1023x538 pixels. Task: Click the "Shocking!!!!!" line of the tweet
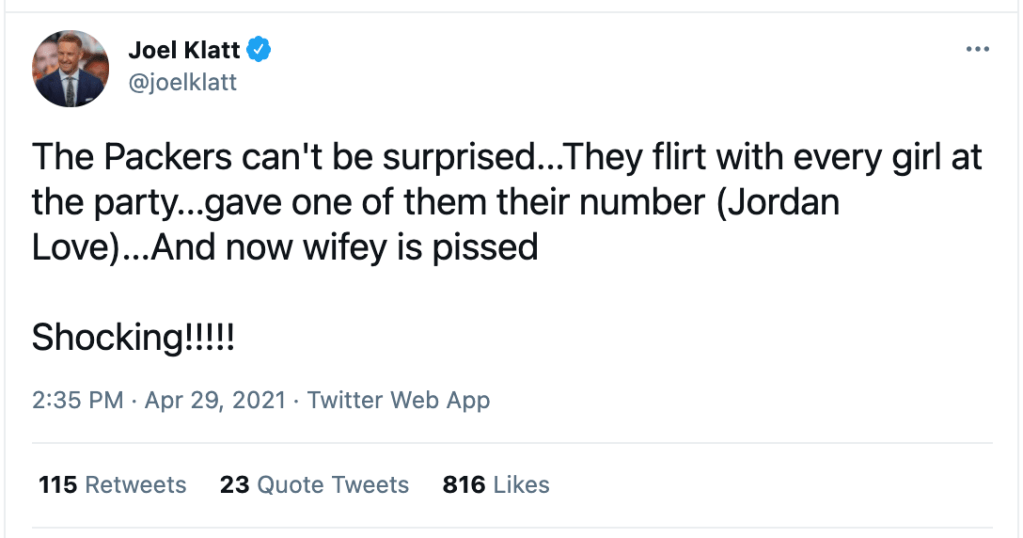tap(132, 337)
